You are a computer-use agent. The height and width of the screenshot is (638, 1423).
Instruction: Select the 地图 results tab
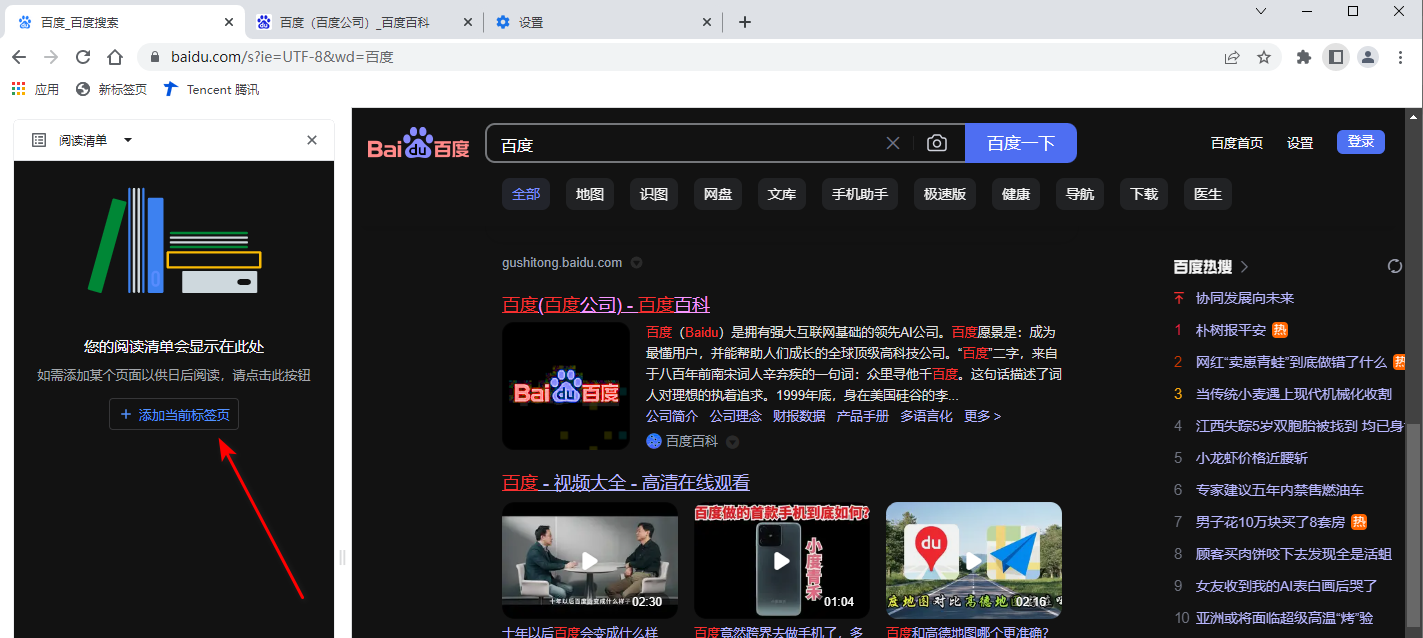coord(590,193)
